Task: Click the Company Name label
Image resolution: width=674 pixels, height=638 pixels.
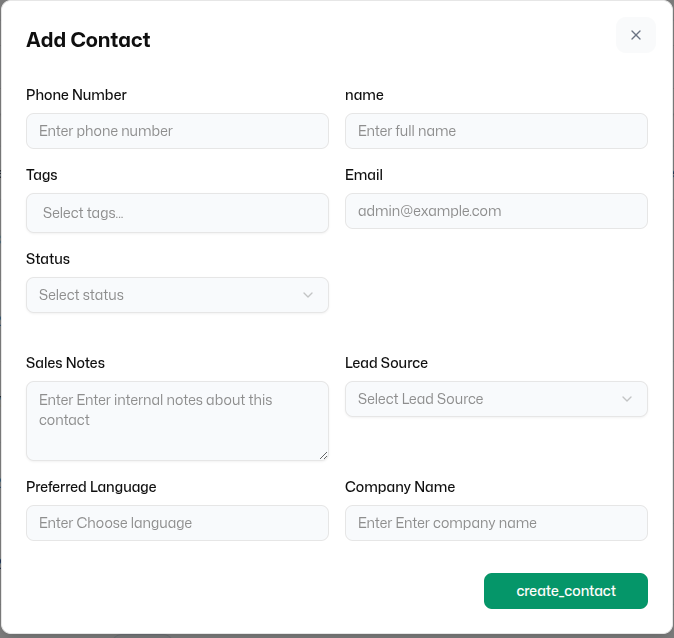Action: click(400, 487)
